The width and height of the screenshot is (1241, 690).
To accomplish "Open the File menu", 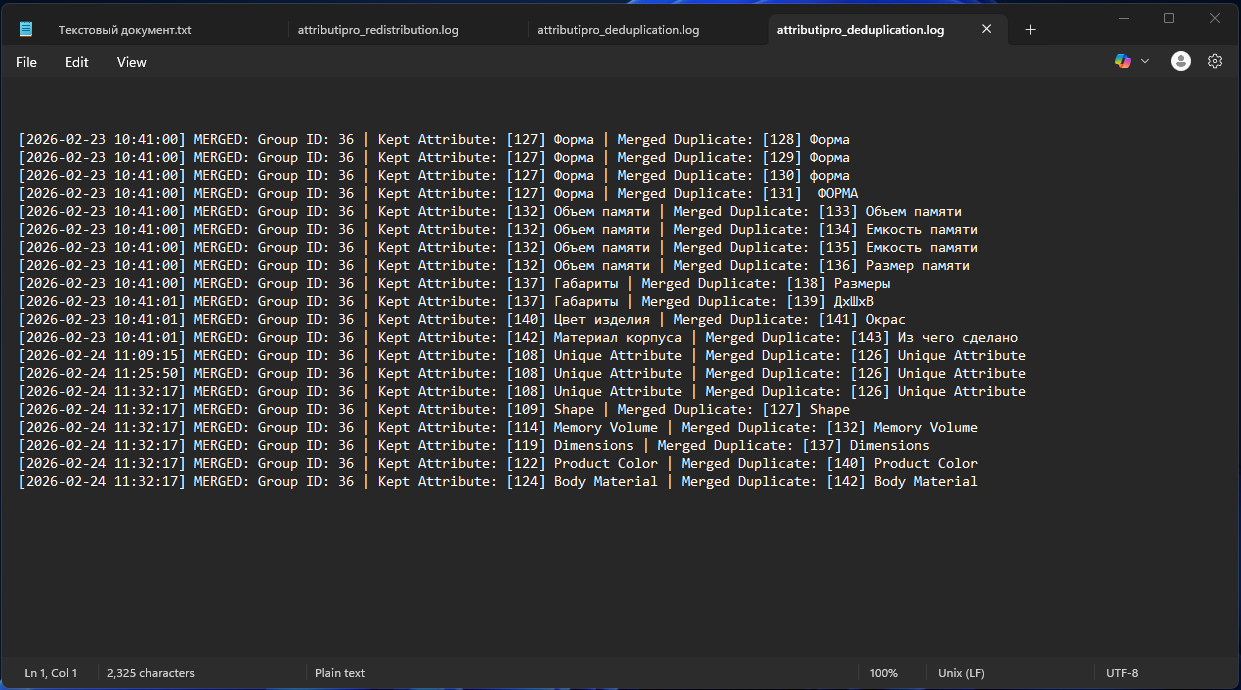I will (x=25, y=61).
